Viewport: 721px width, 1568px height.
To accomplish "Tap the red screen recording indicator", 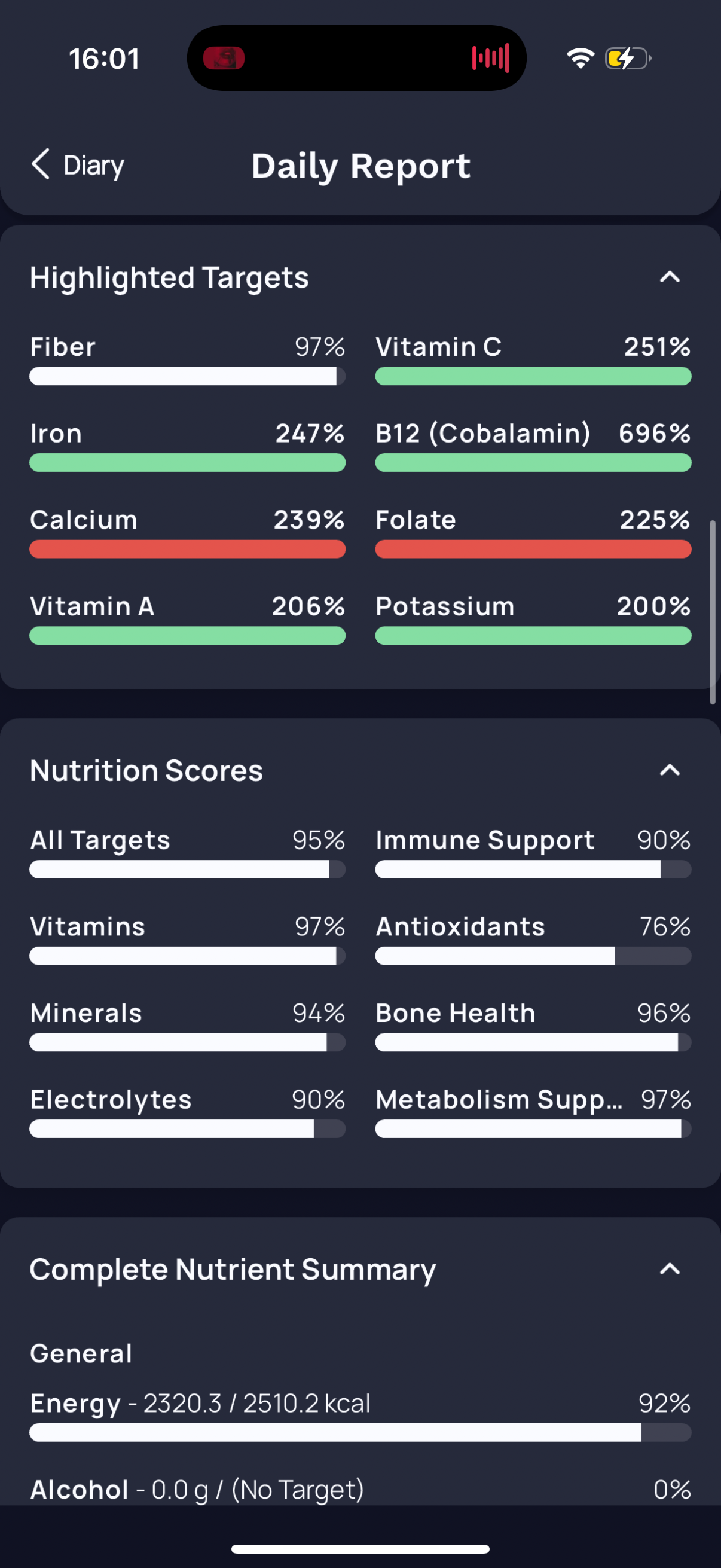I will click(224, 59).
